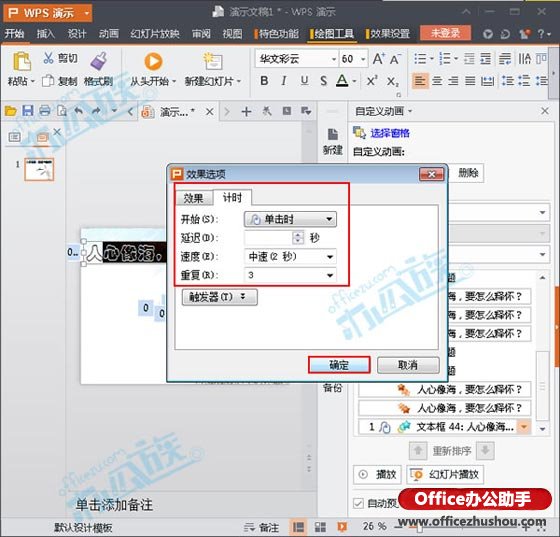560x537 pixels.
Task: Select slide 1 thumbnail in panel
Action: 39,169
